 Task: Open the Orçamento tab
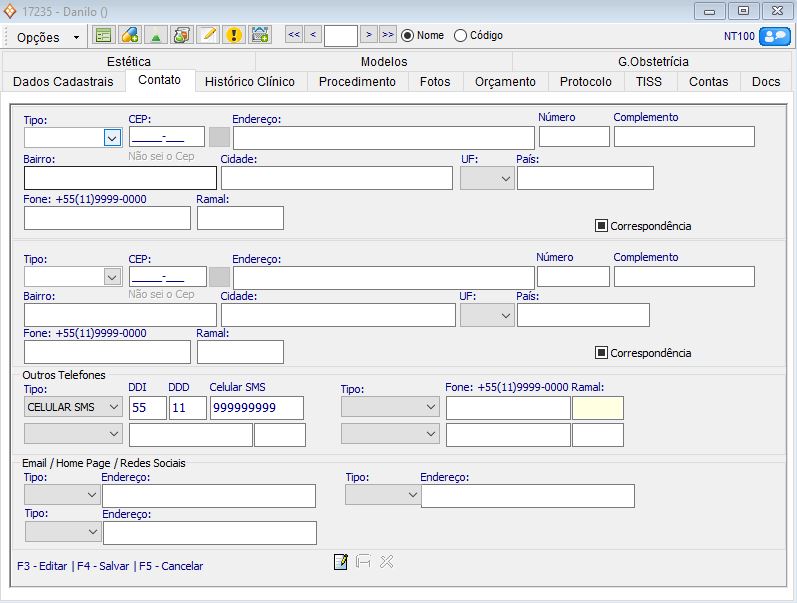click(x=505, y=82)
